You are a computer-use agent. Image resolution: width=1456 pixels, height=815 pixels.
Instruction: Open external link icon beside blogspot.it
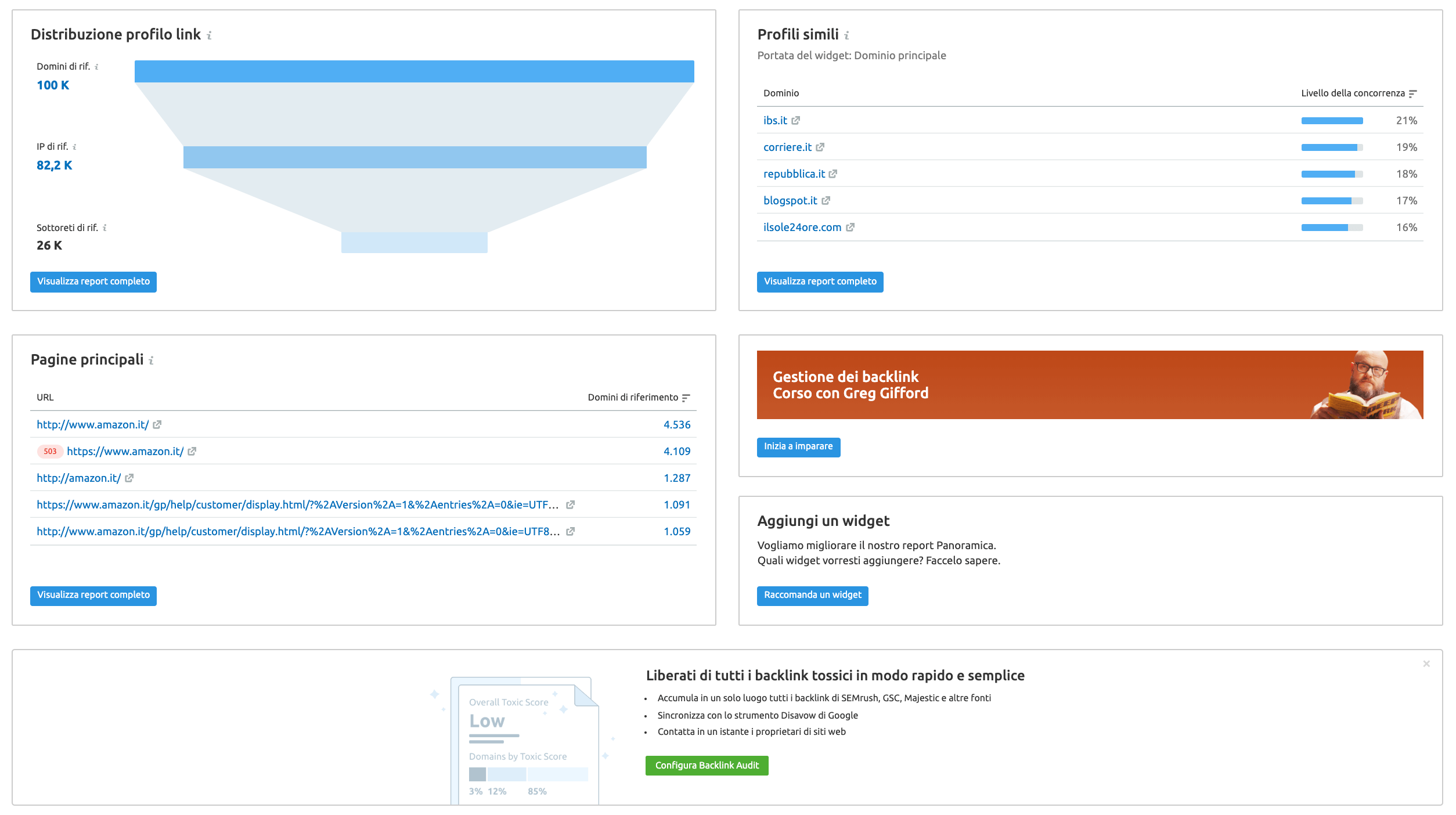tap(826, 201)
